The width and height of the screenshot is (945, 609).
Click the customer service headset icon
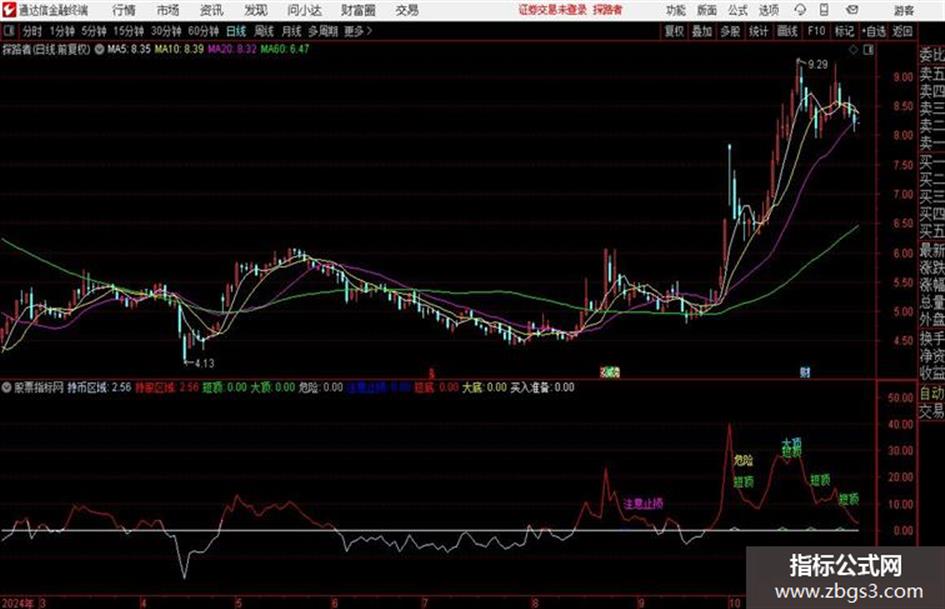click(x=800, y=10)
